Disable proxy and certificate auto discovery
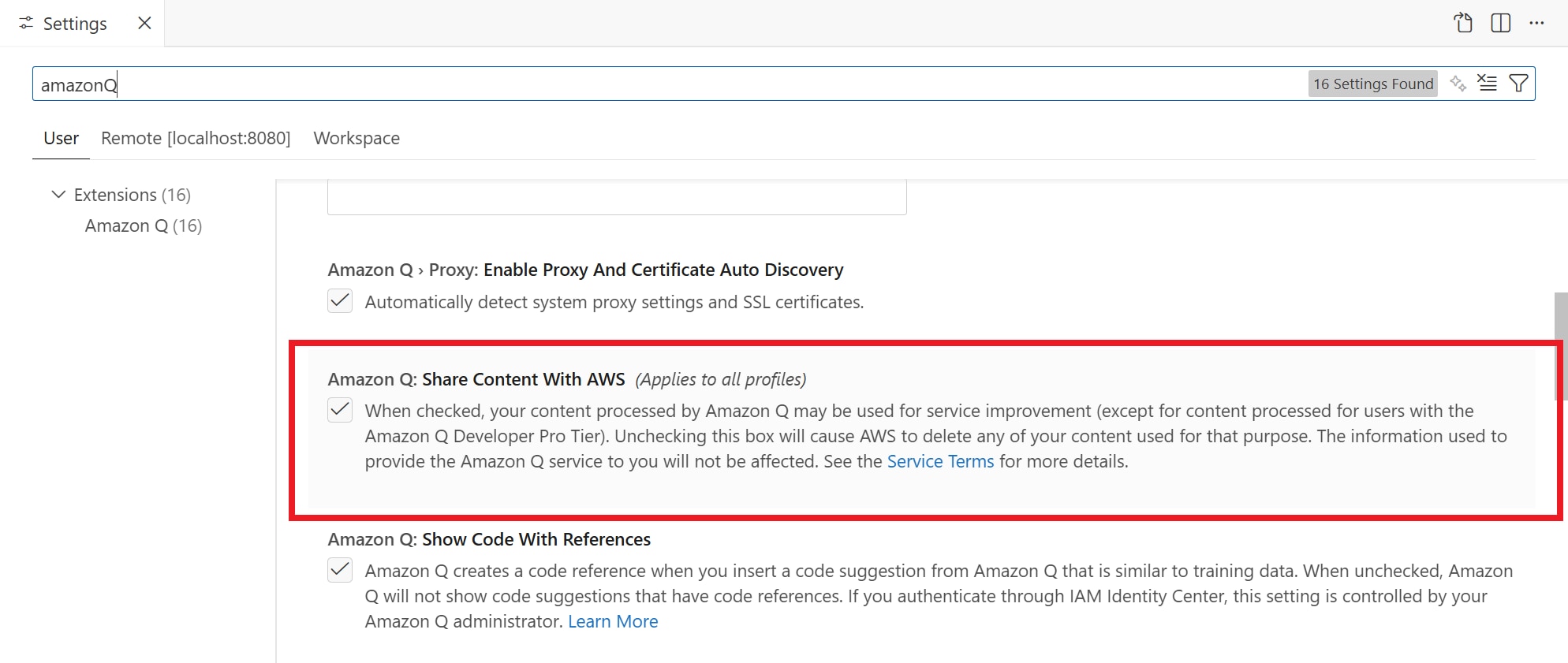Viewport: 1568px width, 663px height. point(340,301)
